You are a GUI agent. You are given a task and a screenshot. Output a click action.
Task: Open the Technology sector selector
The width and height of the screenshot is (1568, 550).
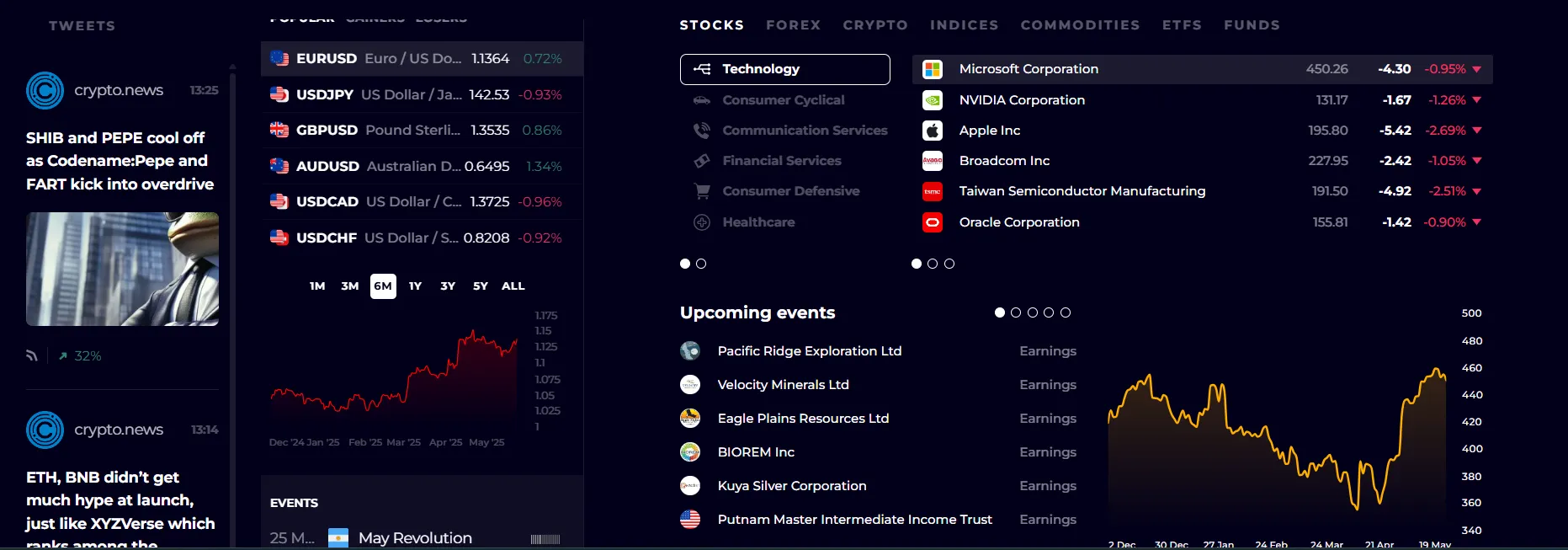tap(785, 69)
